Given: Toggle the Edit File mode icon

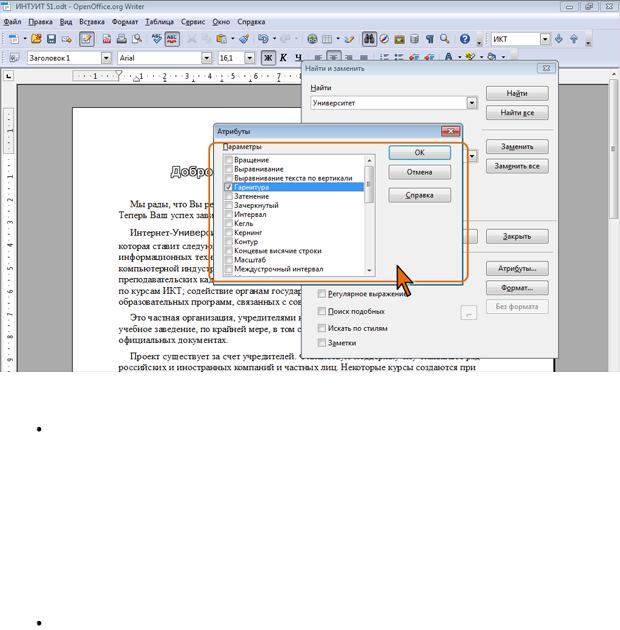Looking at the screenshot, I should pos(87,39).
